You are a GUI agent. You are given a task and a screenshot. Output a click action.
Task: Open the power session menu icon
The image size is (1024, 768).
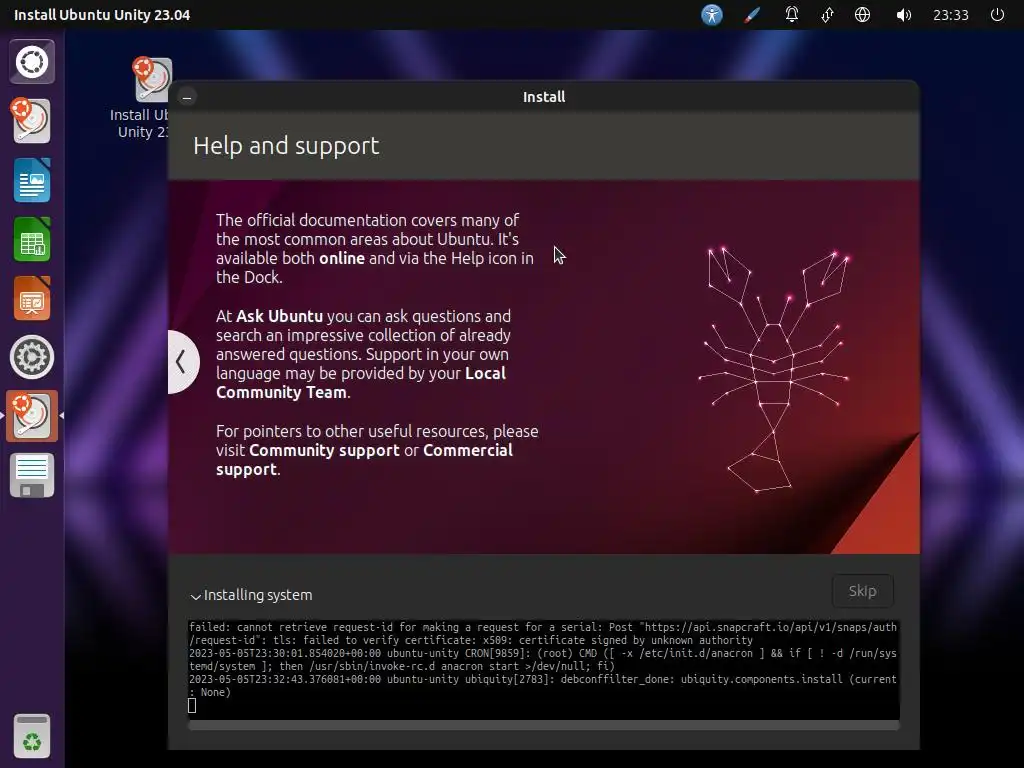point(997,14)
